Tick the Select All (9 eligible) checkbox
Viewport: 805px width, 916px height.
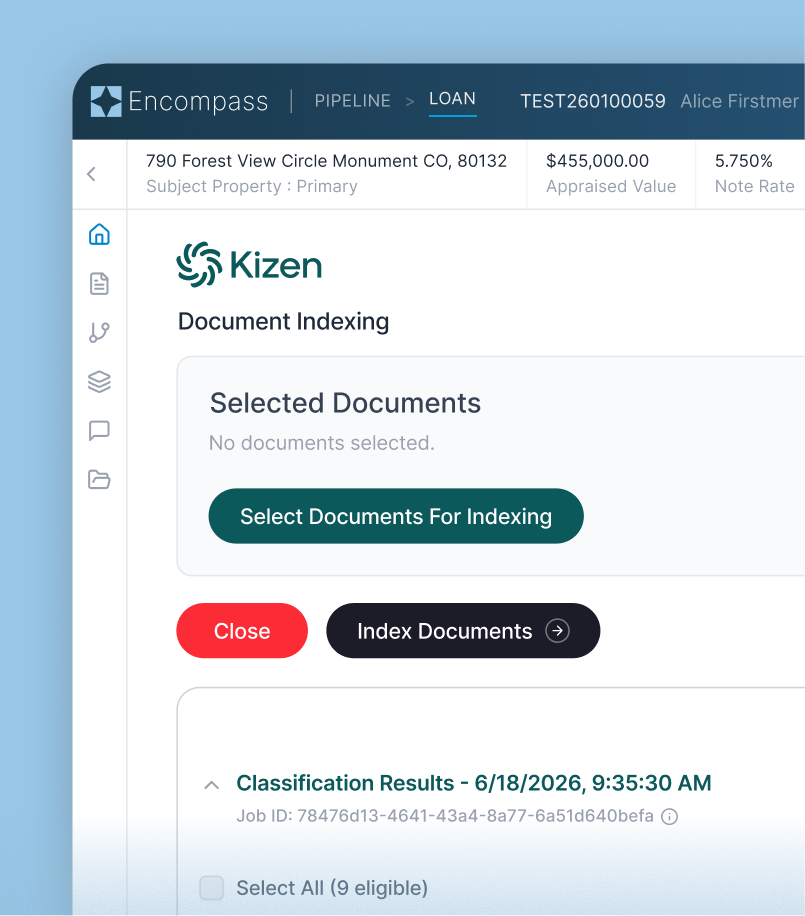pos(211,888)
